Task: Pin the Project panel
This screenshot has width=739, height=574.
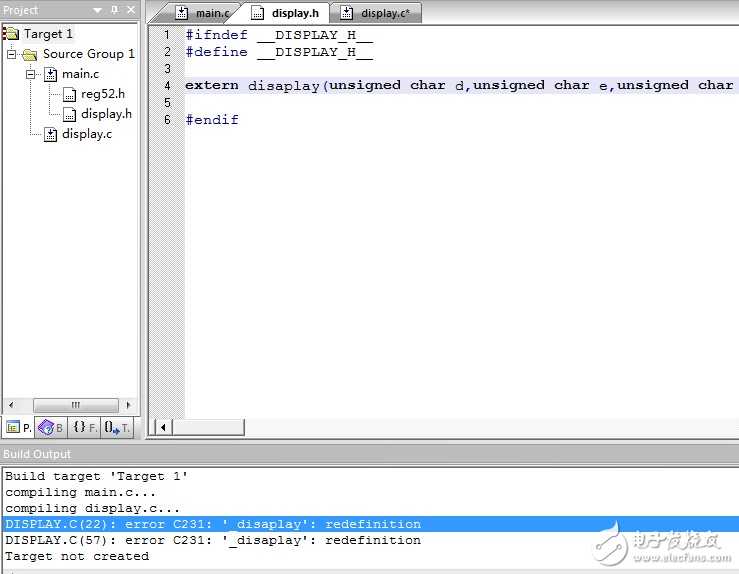Action: point(115,9)
